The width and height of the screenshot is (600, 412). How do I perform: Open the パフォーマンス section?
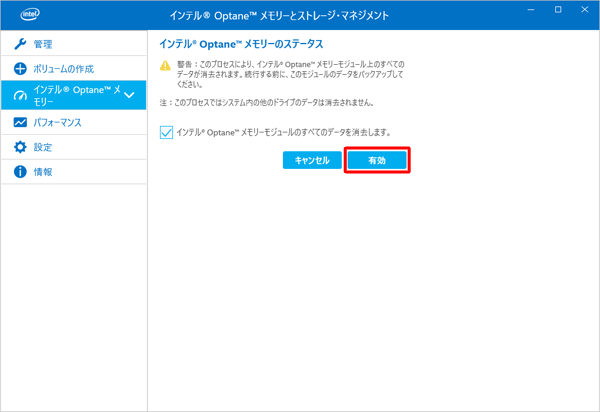point(74,122)
